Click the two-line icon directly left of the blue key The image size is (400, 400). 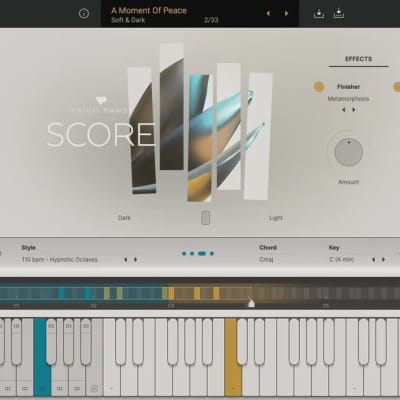coord(25,388)
